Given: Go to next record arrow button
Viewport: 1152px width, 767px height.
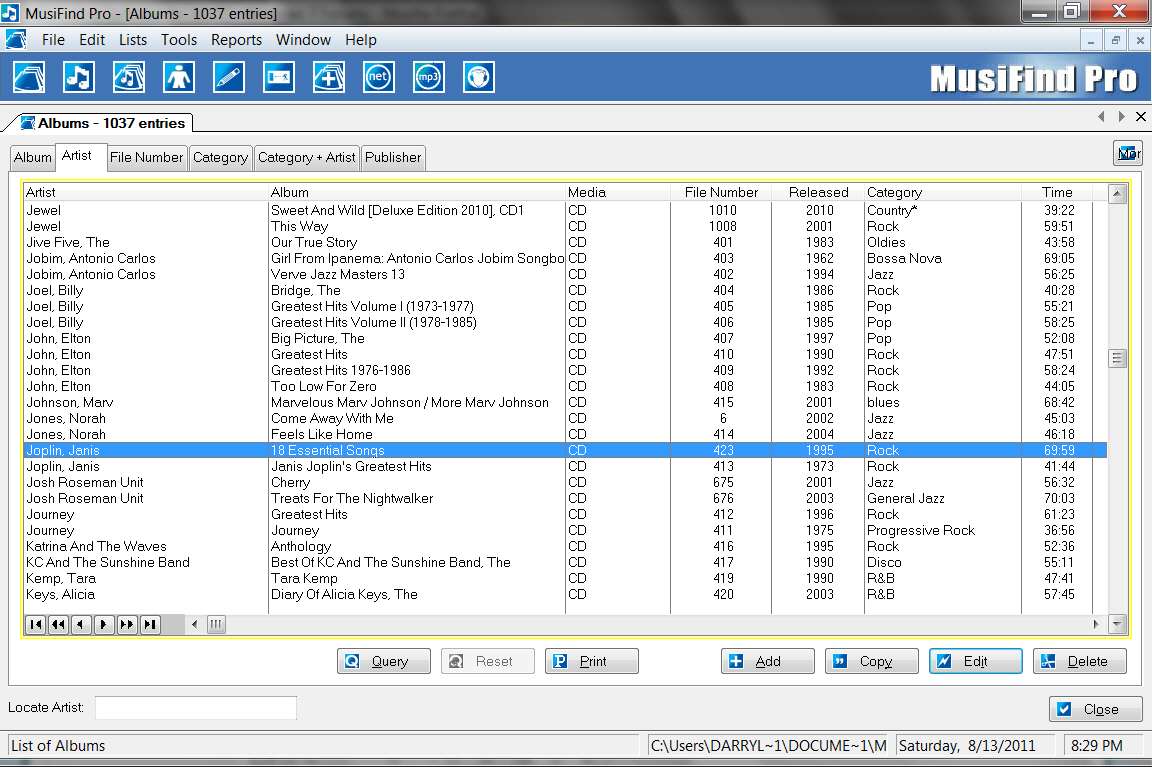Looking at the screenshot, I should [104, 624].
